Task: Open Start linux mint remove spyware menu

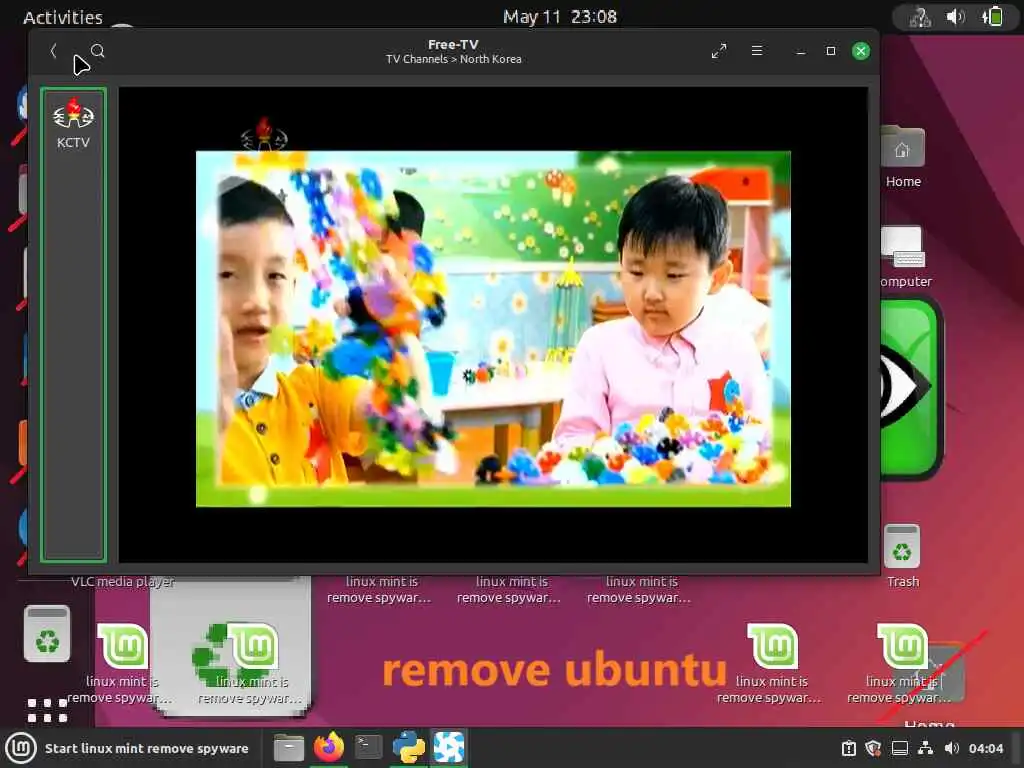Action: (x=129, y=748)
